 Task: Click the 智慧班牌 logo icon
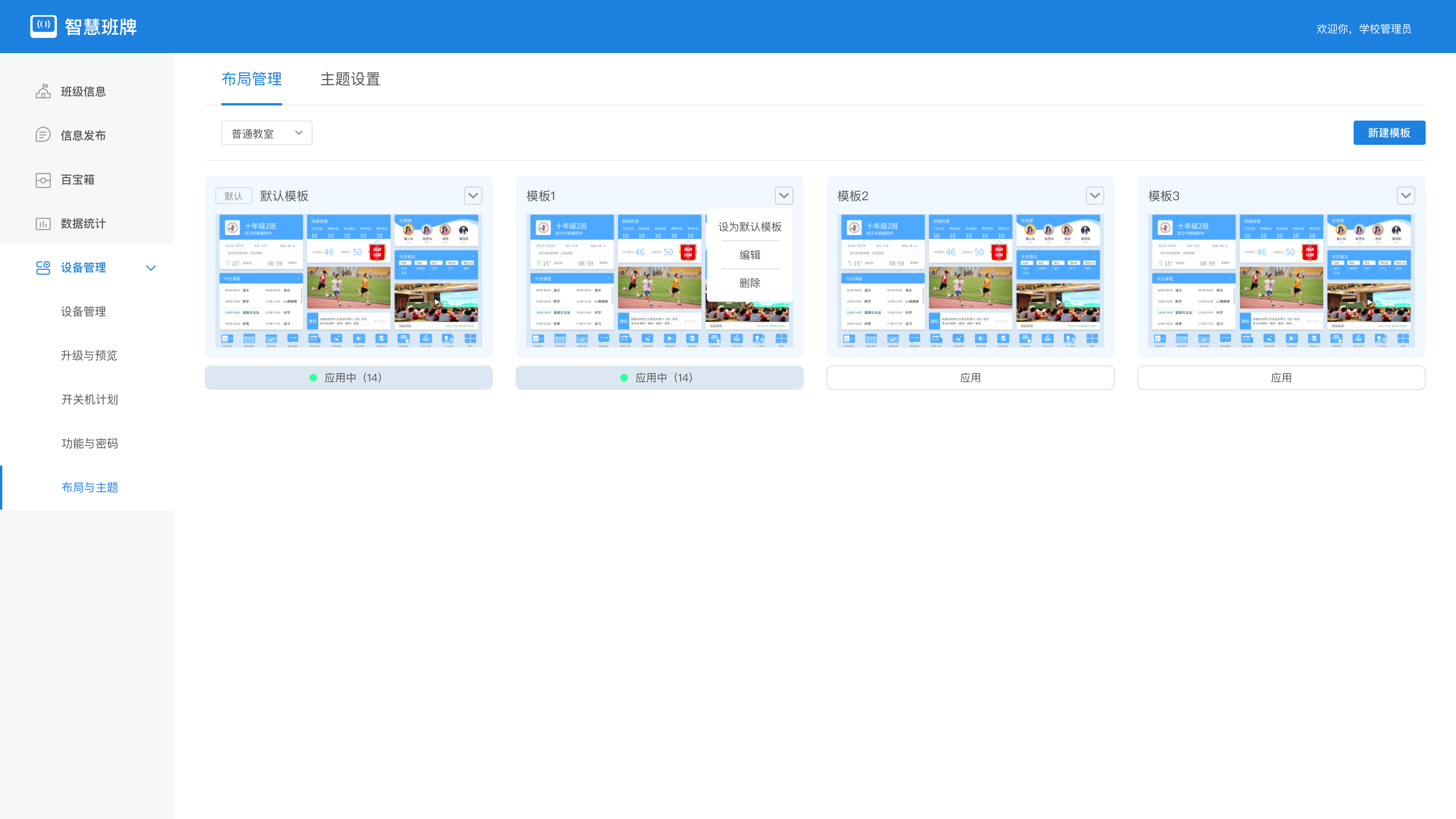44,26
